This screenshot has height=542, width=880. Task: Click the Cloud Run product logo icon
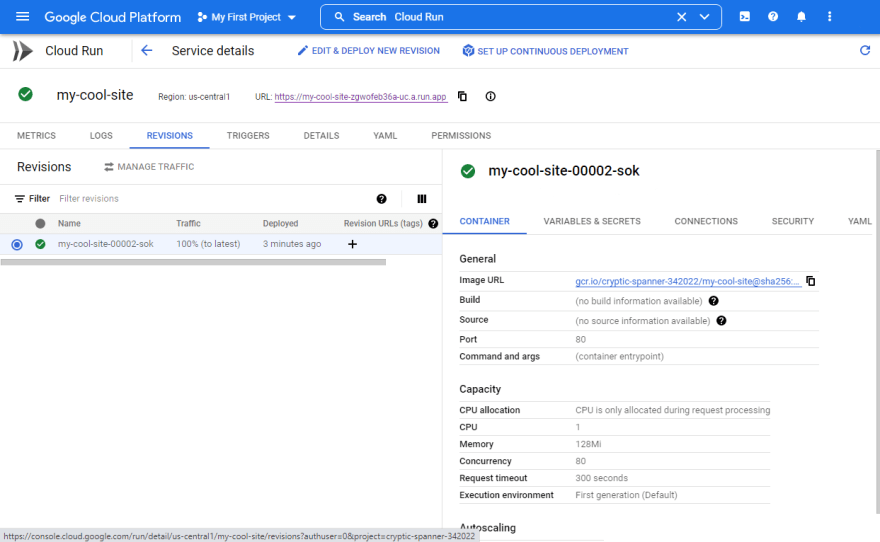[x=22, y=51]
